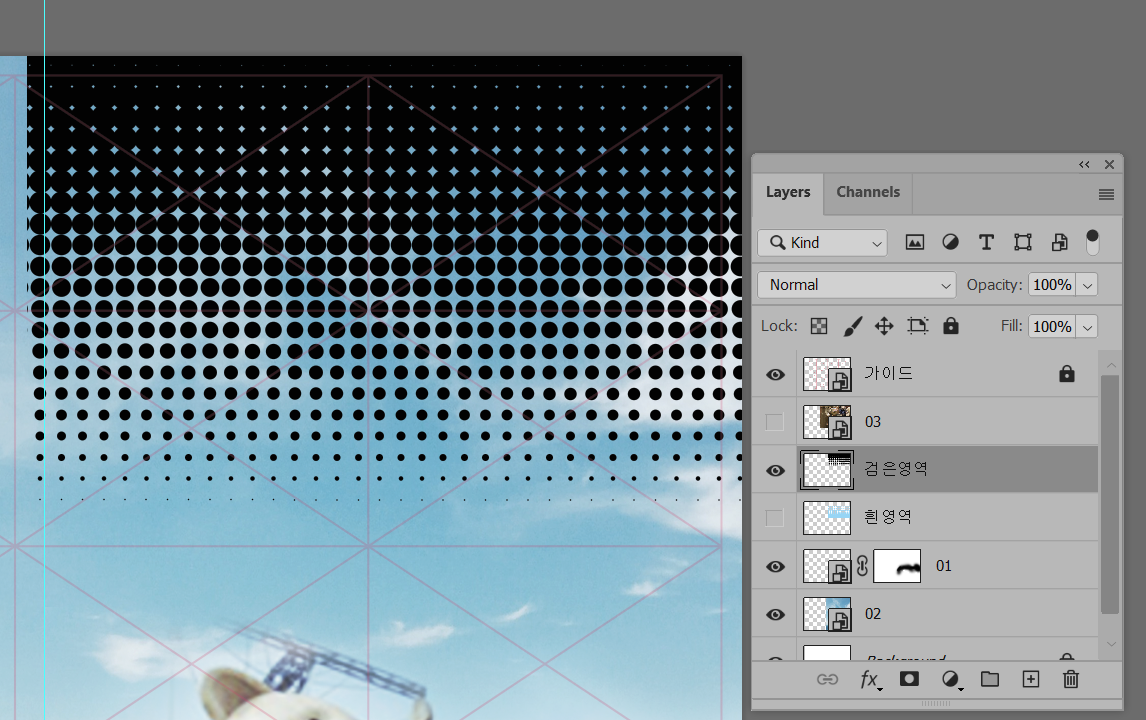Toggle the layer filtering on/off switch

tap(1093, 243)
